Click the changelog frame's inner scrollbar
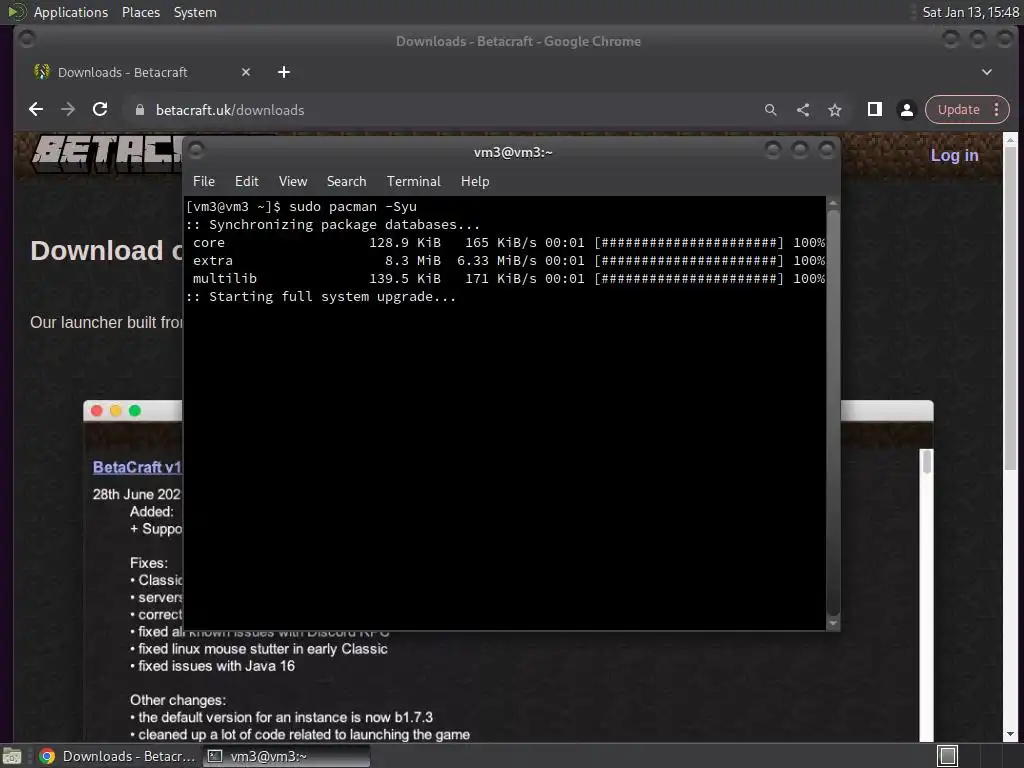 click(926, 461)
